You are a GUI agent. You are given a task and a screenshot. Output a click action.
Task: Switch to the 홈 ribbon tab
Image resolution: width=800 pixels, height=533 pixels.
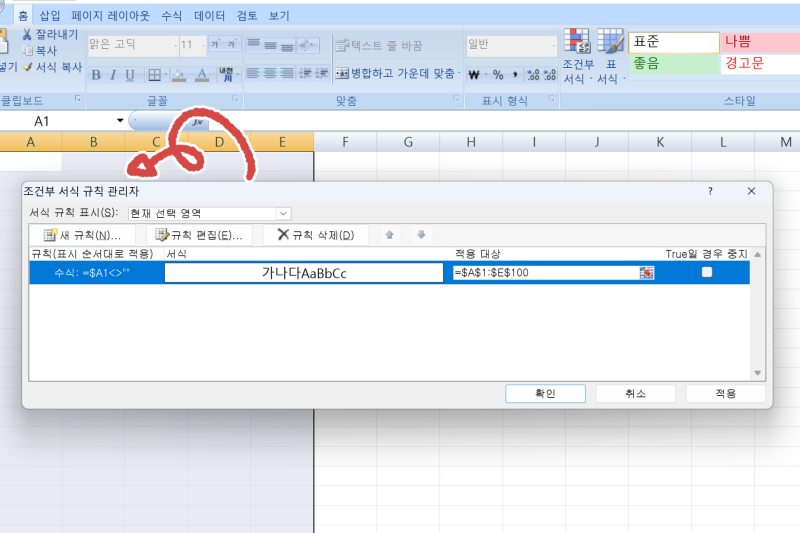point(23,16)
